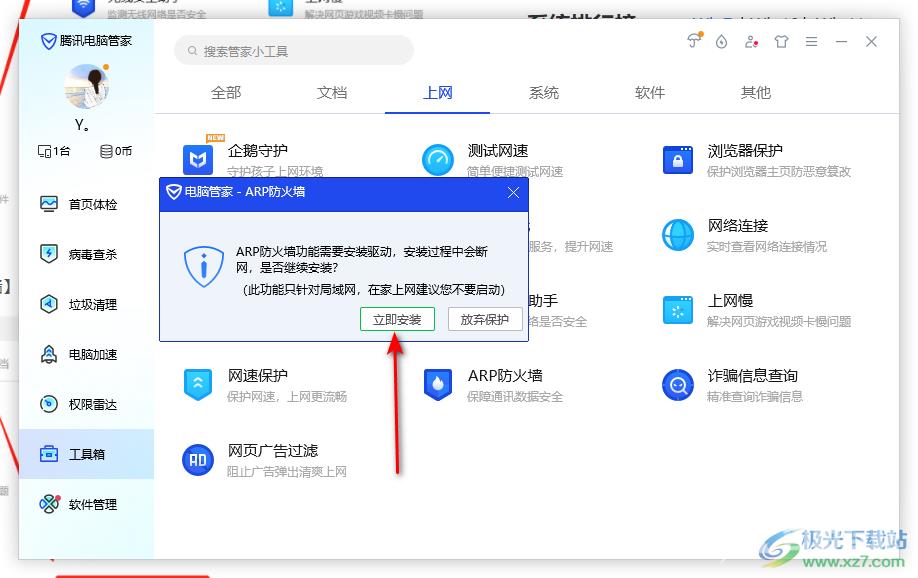
Task: Open 电脑加速 in sidebar
Action: 87,354
